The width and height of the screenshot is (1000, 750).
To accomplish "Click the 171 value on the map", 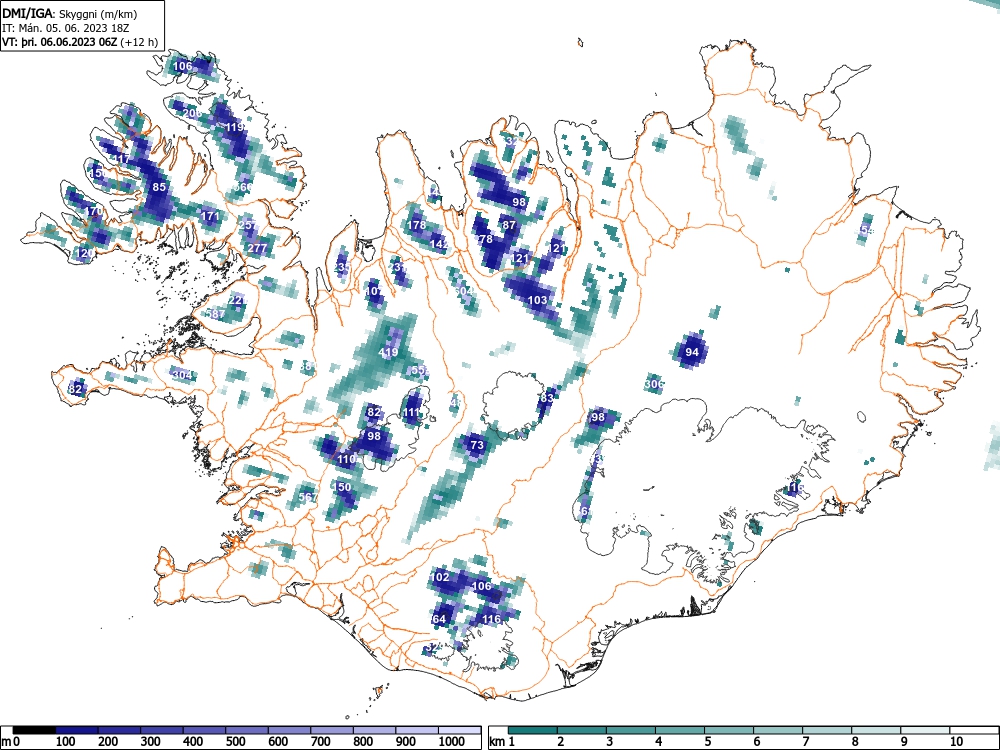I will [210, 216].
